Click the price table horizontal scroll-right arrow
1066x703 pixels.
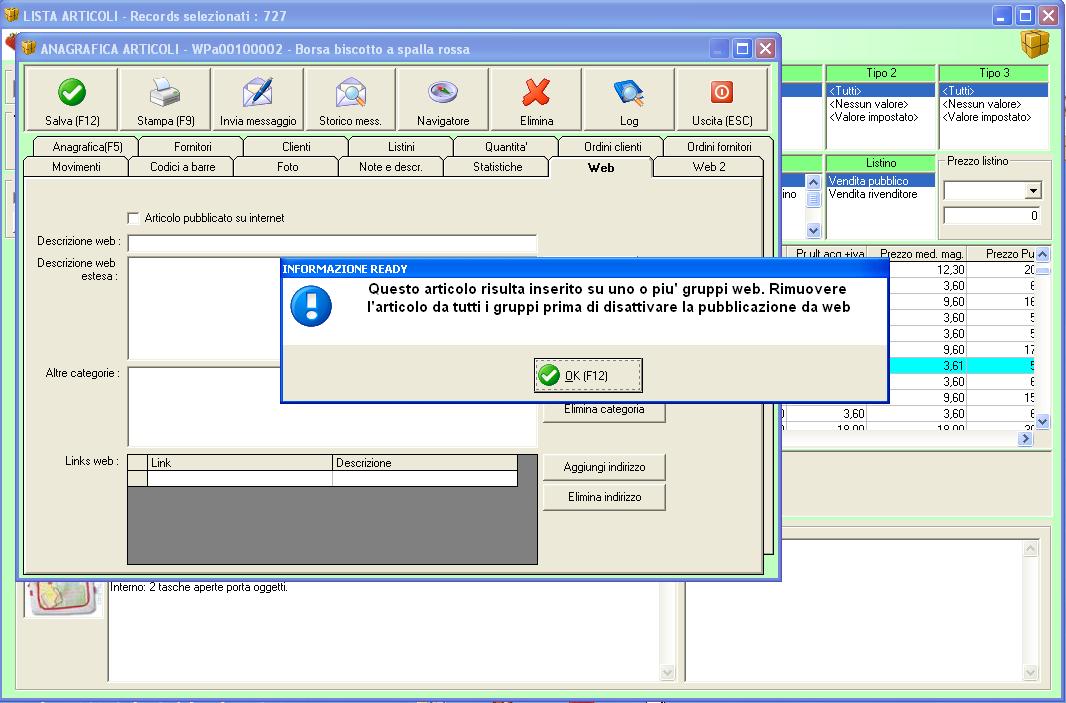(1025, 439)
